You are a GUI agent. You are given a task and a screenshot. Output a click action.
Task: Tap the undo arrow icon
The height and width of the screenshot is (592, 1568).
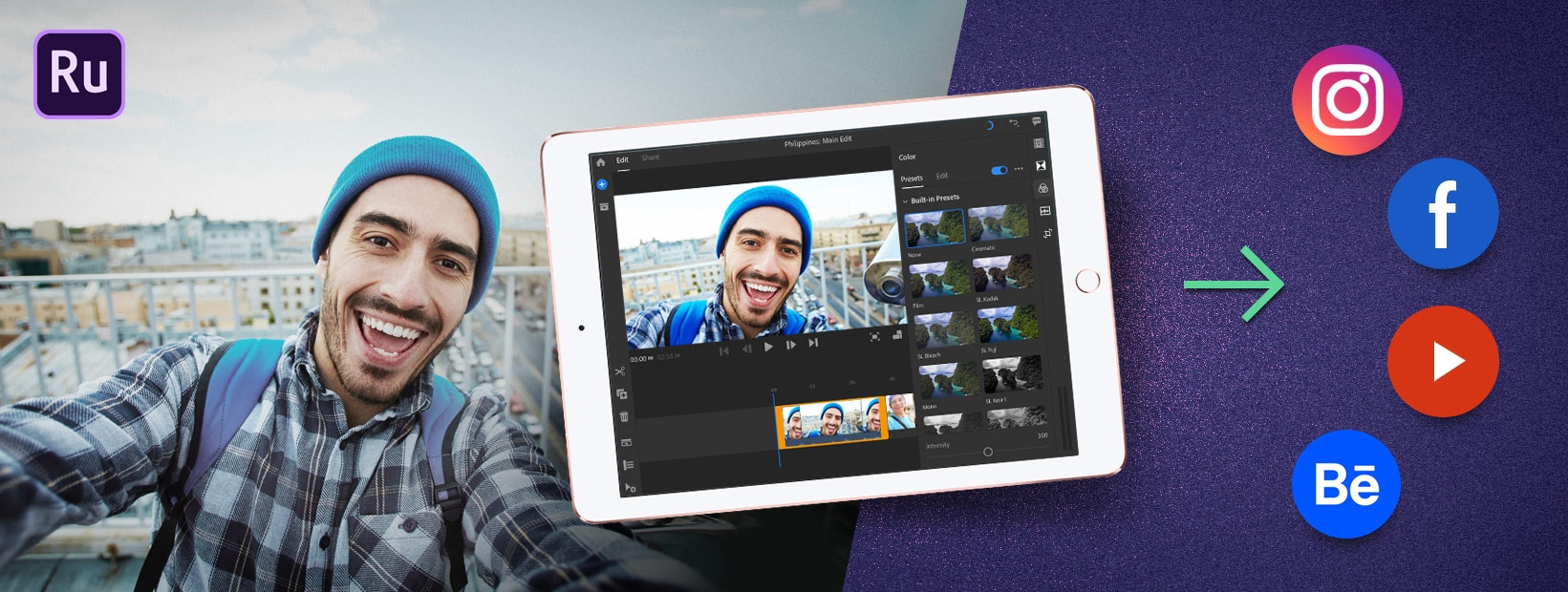pos(1014,123)
